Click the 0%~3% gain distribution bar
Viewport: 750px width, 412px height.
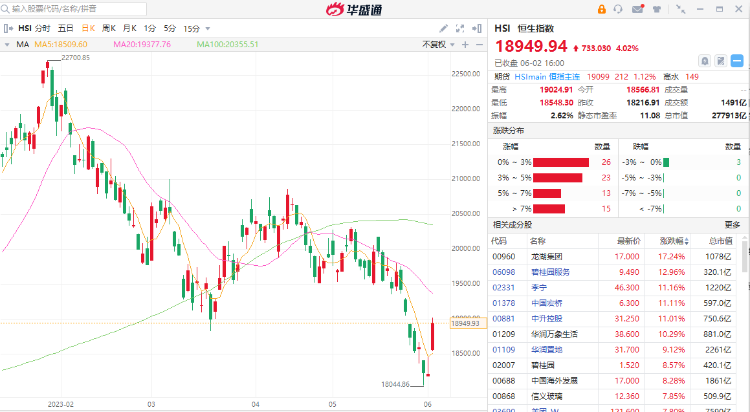pyautogui.click(x=561, y=162)
